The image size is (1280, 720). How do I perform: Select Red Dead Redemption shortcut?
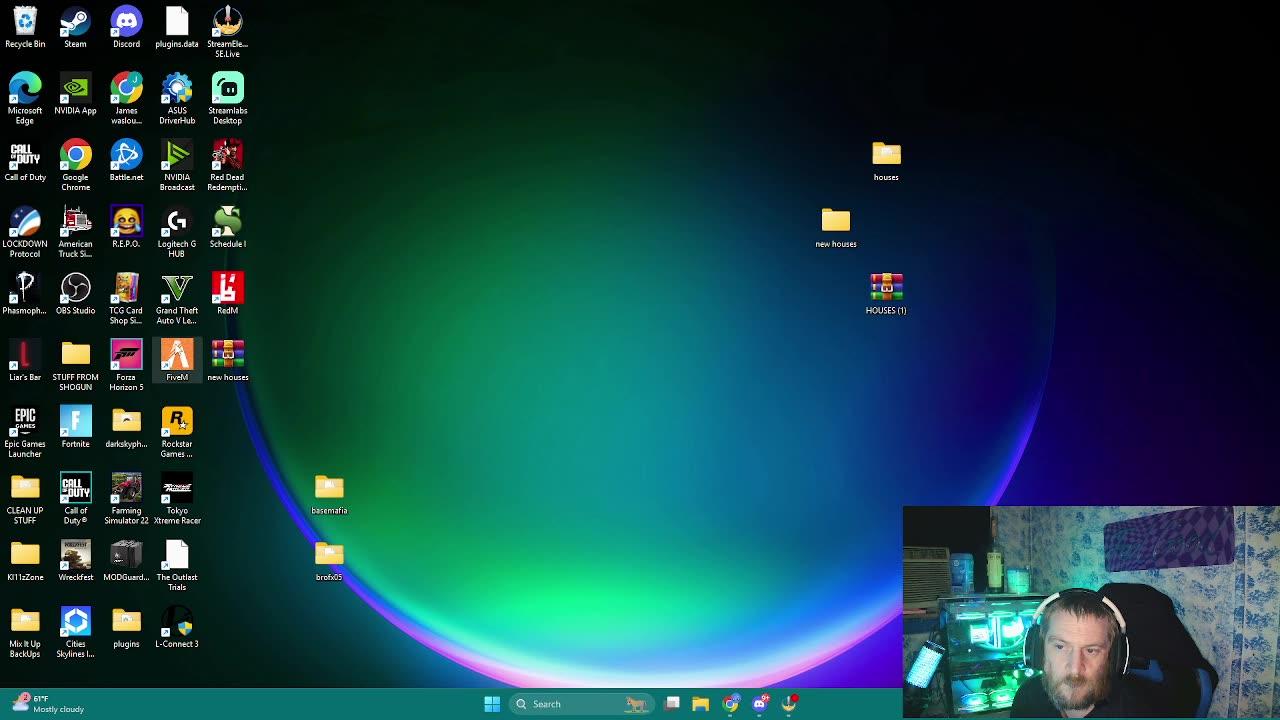(227, 165)
